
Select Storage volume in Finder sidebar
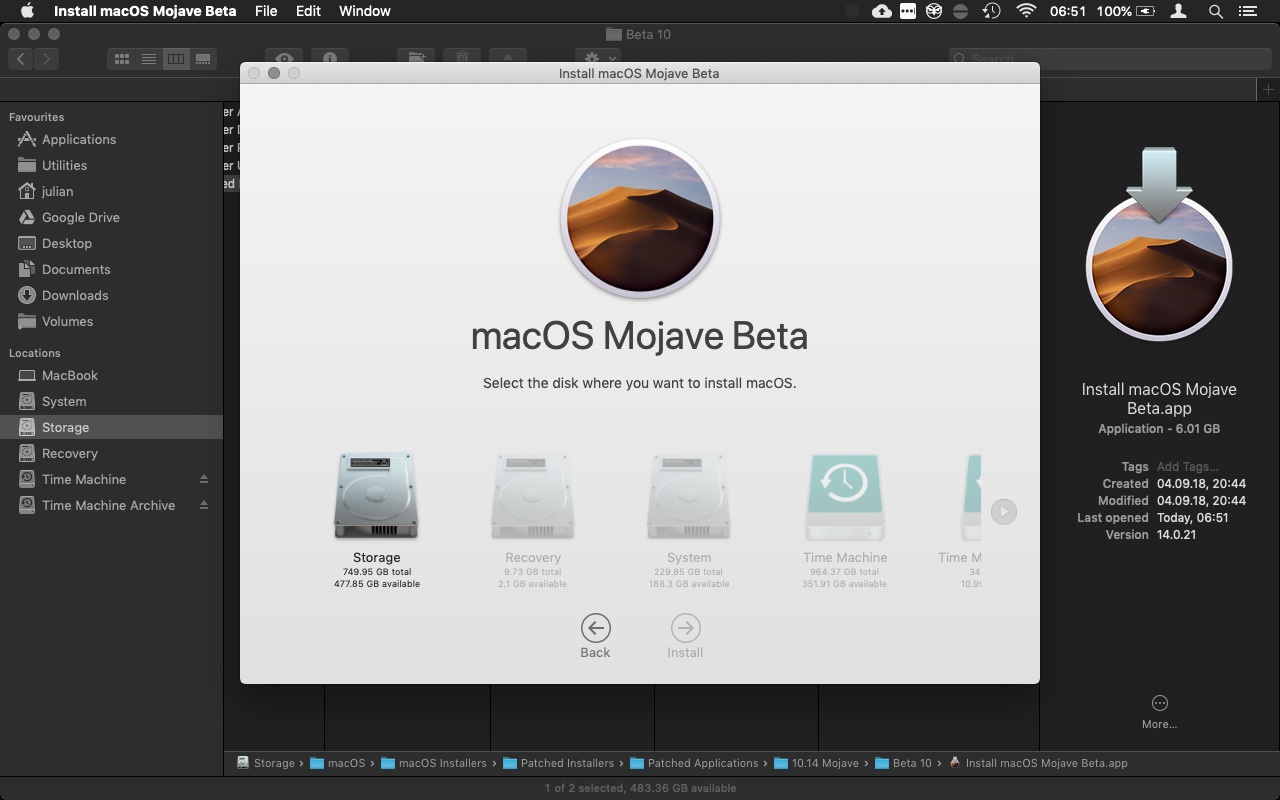[111, 427]
